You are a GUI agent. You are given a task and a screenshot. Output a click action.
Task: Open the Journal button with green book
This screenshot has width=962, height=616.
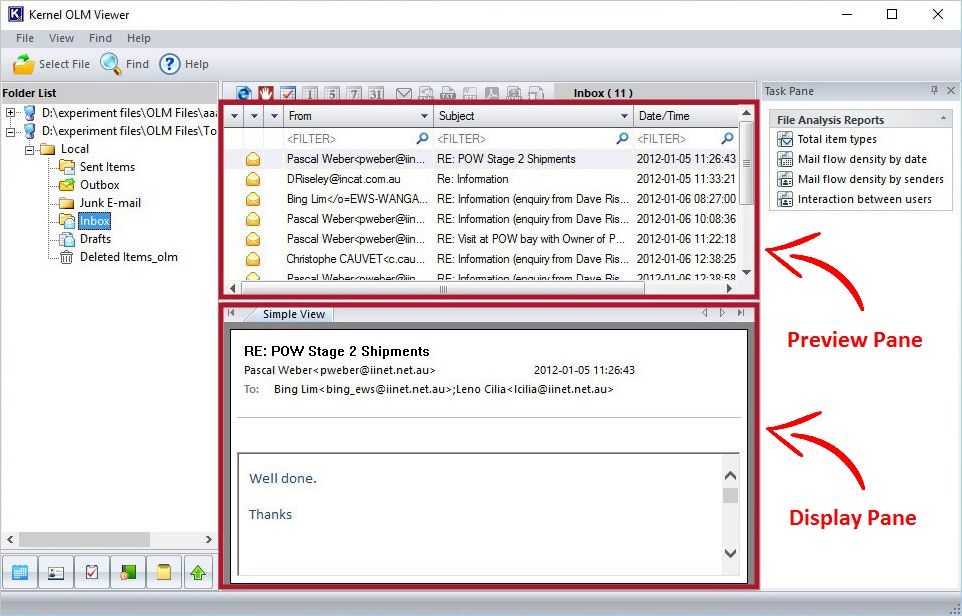(128, 572)
